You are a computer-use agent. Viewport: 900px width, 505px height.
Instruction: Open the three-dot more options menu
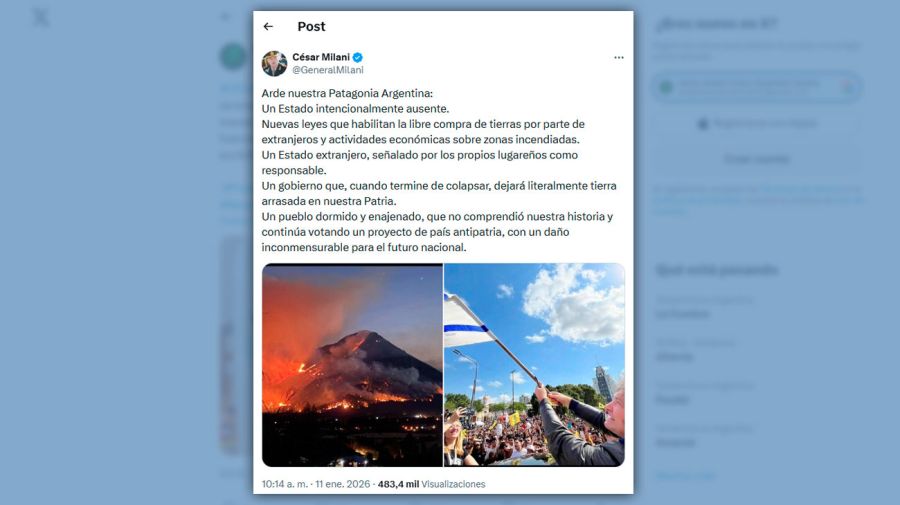tap(619, 57)
